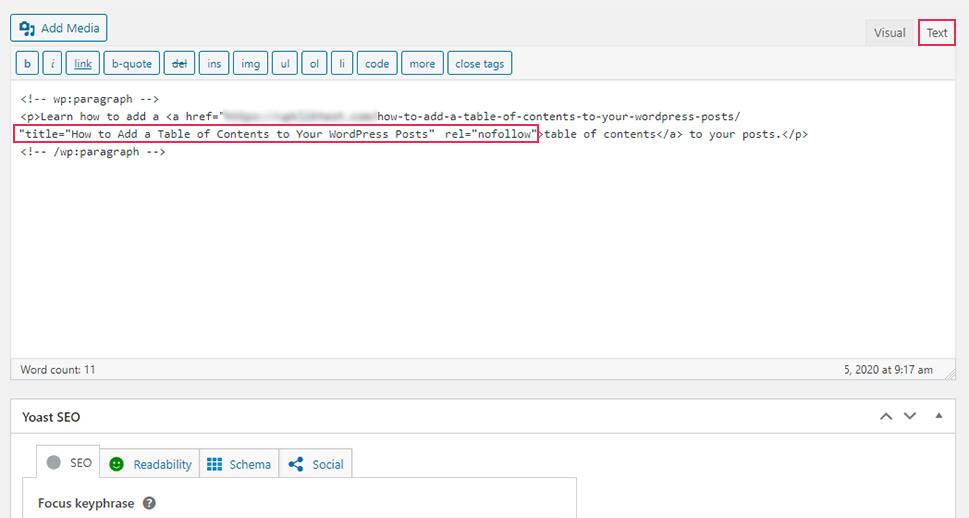Click the close tags button
Viewport: 969px width, 518px height.
480,64
